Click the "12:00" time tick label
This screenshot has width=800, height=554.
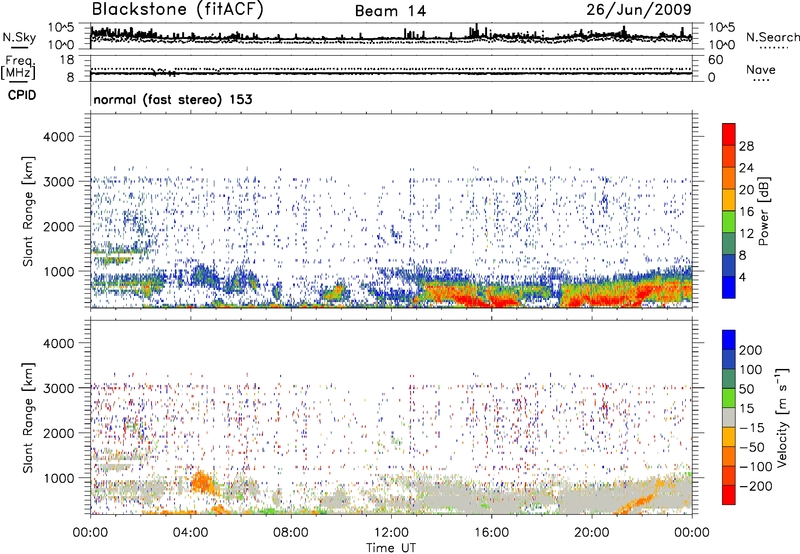pos(391,533)
